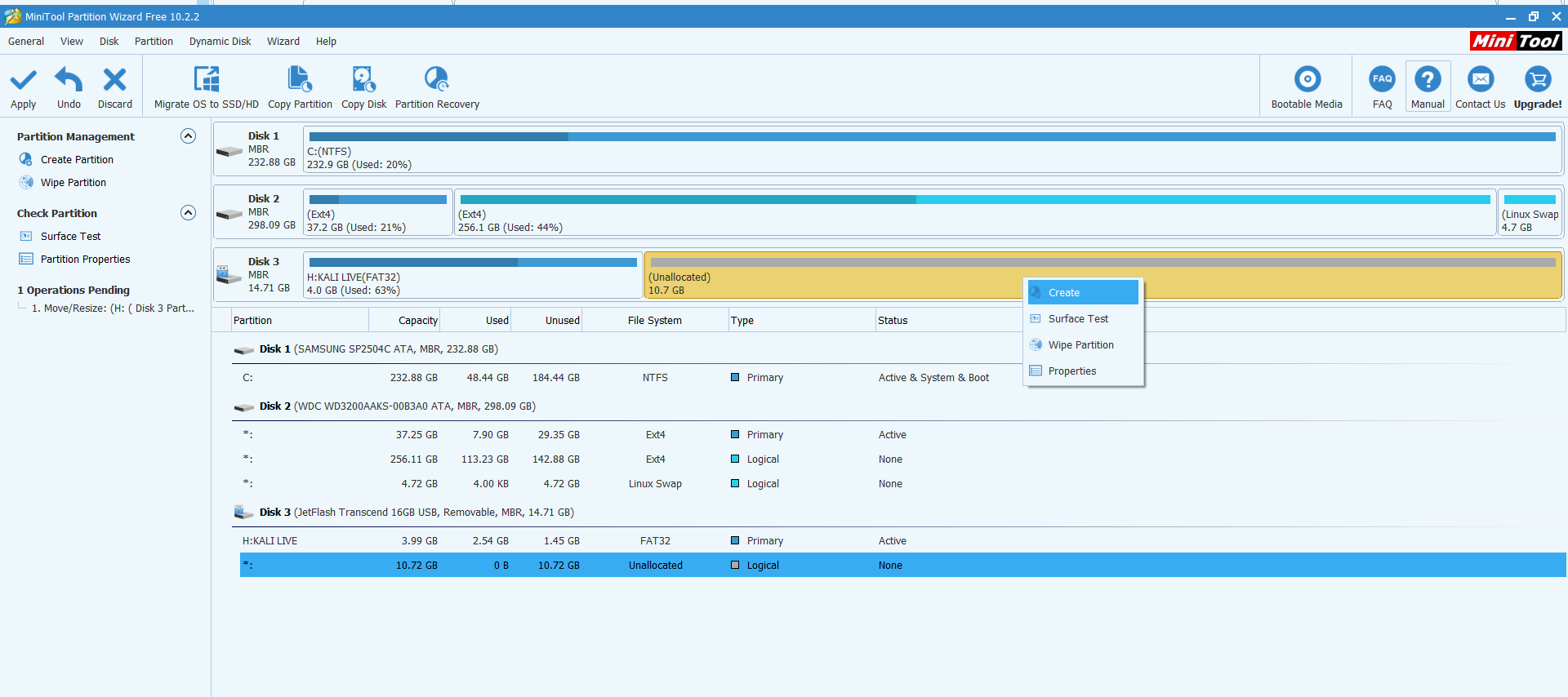The height and width of the screenshot is (697, 1568).
Task: Choose Create from the context menu
Action: click(1064, 293)
